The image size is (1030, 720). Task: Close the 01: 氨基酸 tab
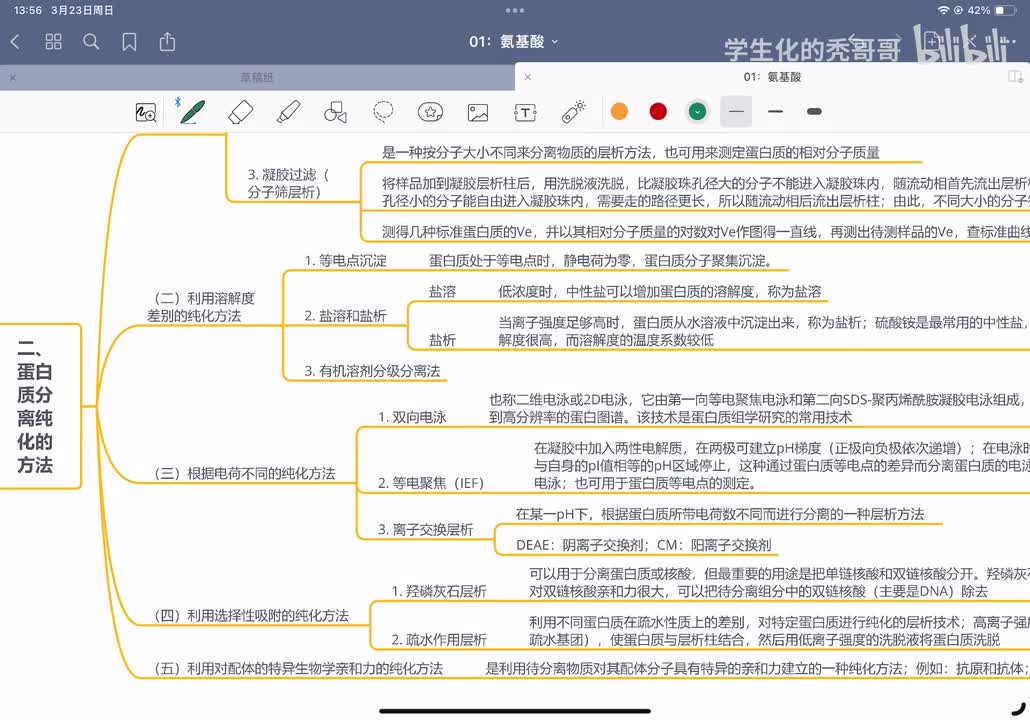pyautogui.click(x=527, y=77)
